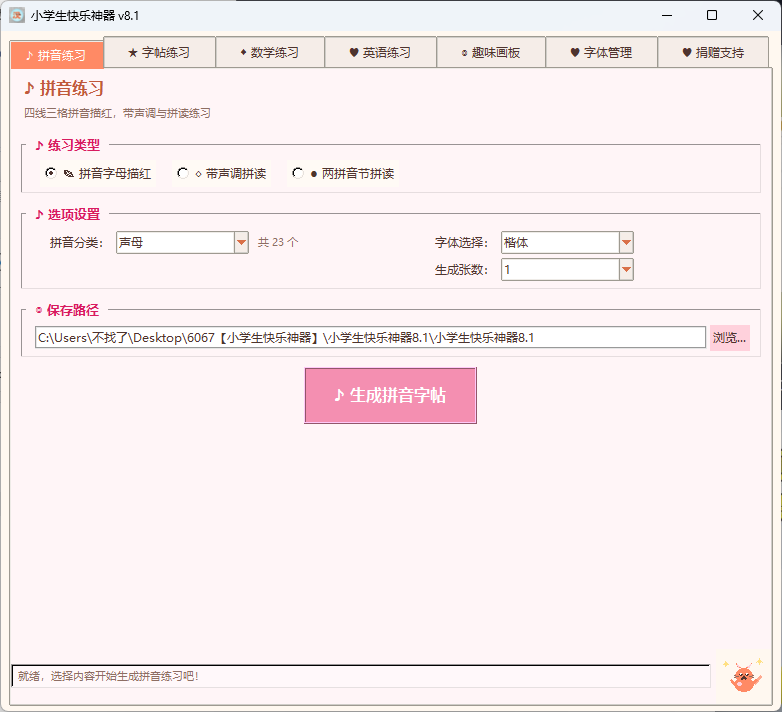Viewport: 782px width, 712px height.
Task: Expand the 字体选择 dropdown showing 楷体
Action: pos(567,242)
